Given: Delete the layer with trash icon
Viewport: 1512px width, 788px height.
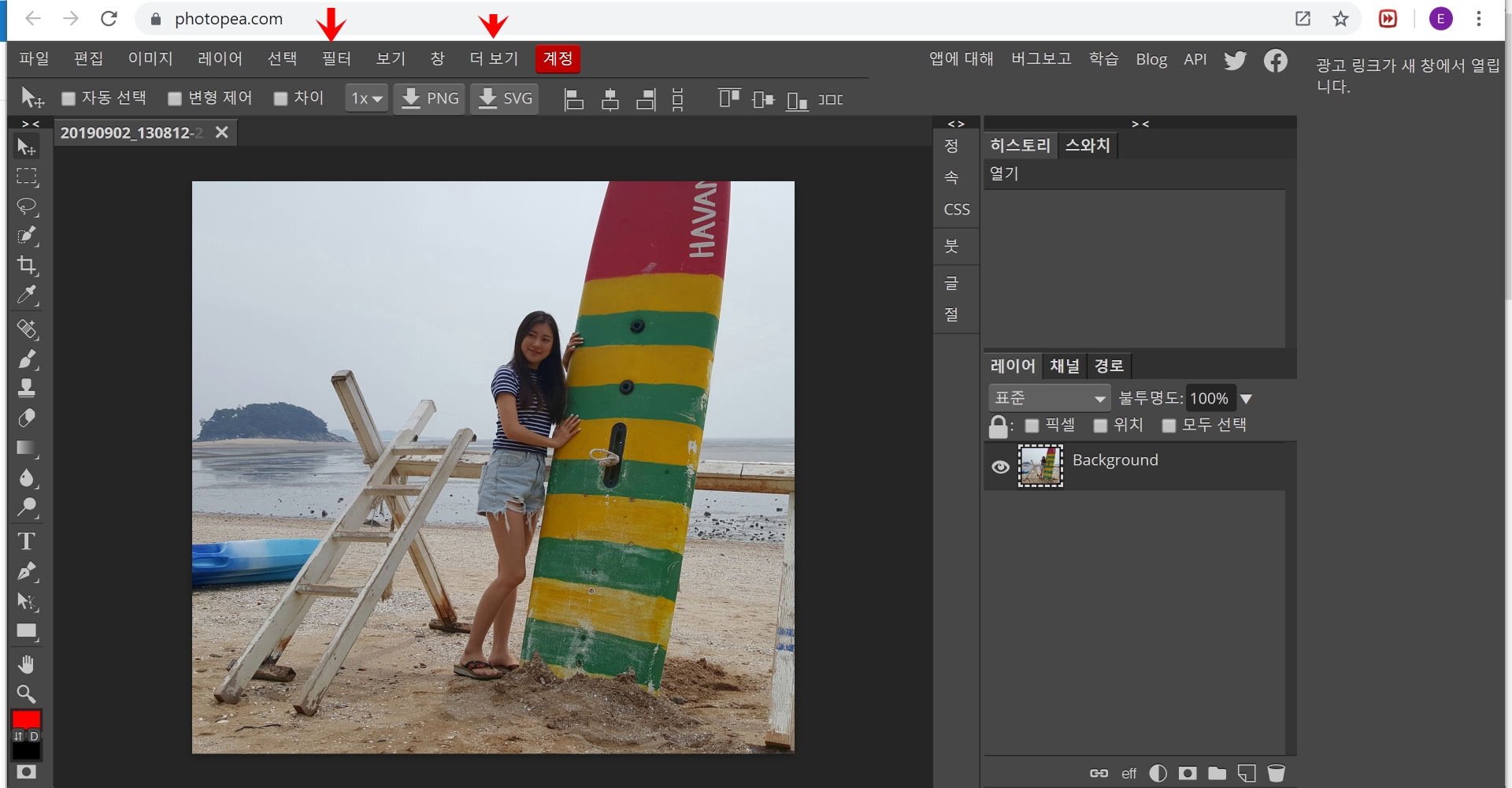Looking at the screenshot, I should click(1277, 773).
